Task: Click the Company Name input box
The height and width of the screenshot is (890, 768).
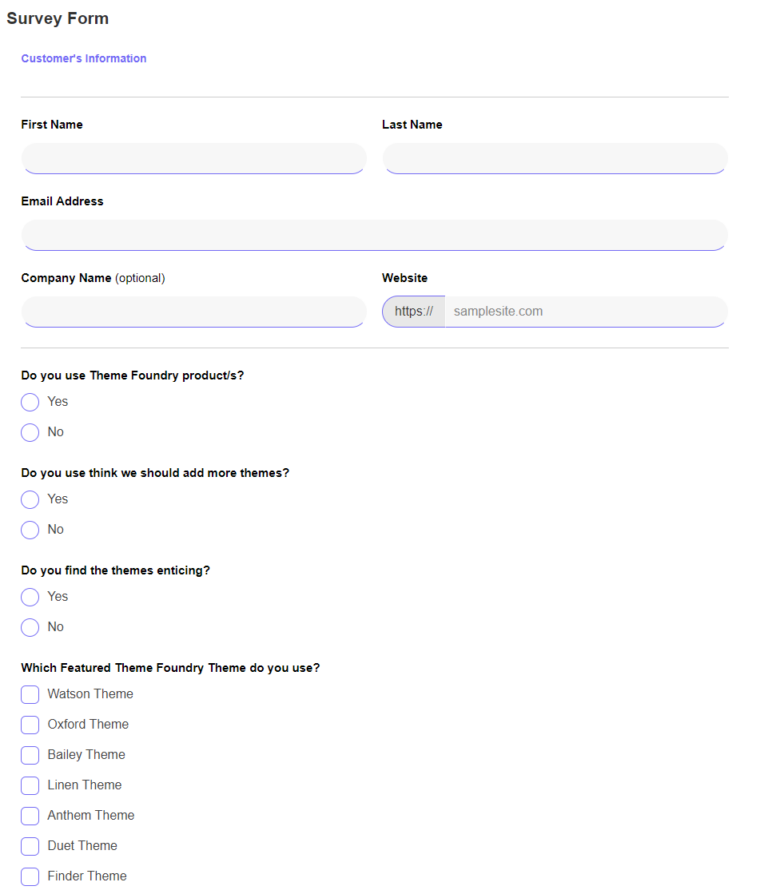Action: 193,311
